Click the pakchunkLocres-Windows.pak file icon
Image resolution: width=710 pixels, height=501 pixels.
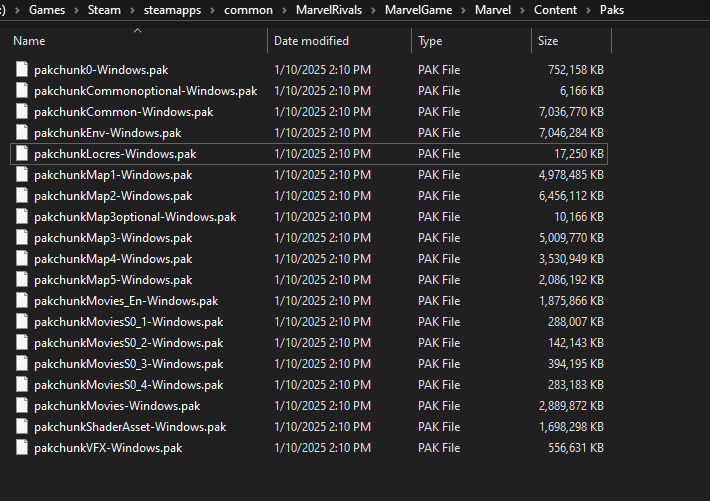click(22, 153)
